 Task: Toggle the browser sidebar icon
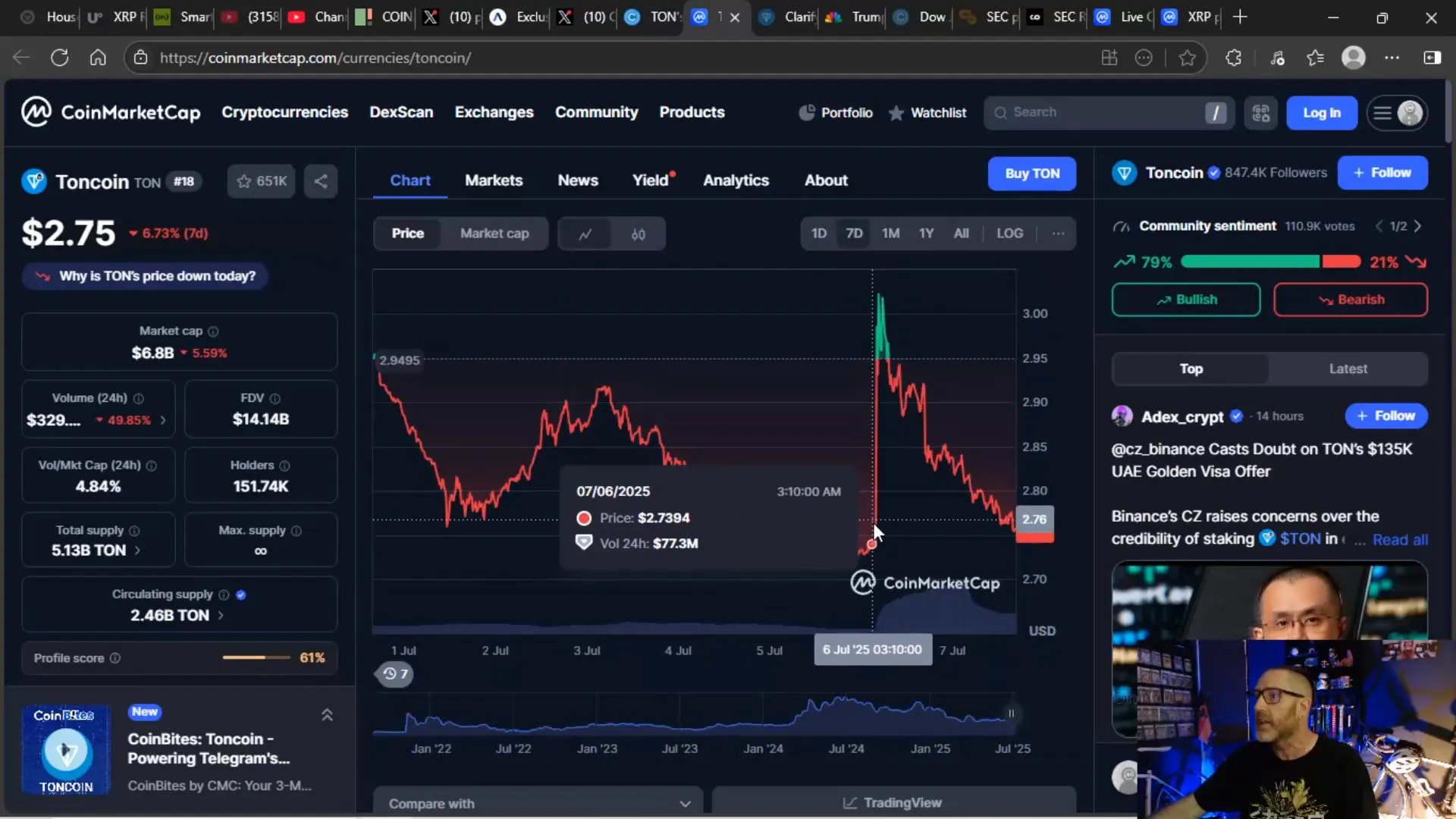pos(1432,58)
